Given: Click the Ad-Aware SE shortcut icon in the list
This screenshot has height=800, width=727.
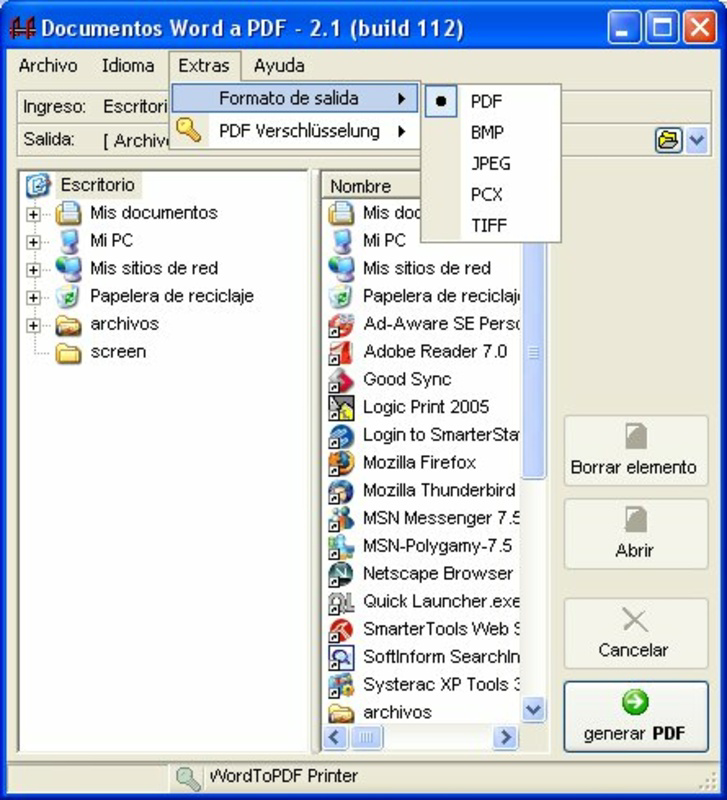Looking at the screenshot, I should [341, 325].
